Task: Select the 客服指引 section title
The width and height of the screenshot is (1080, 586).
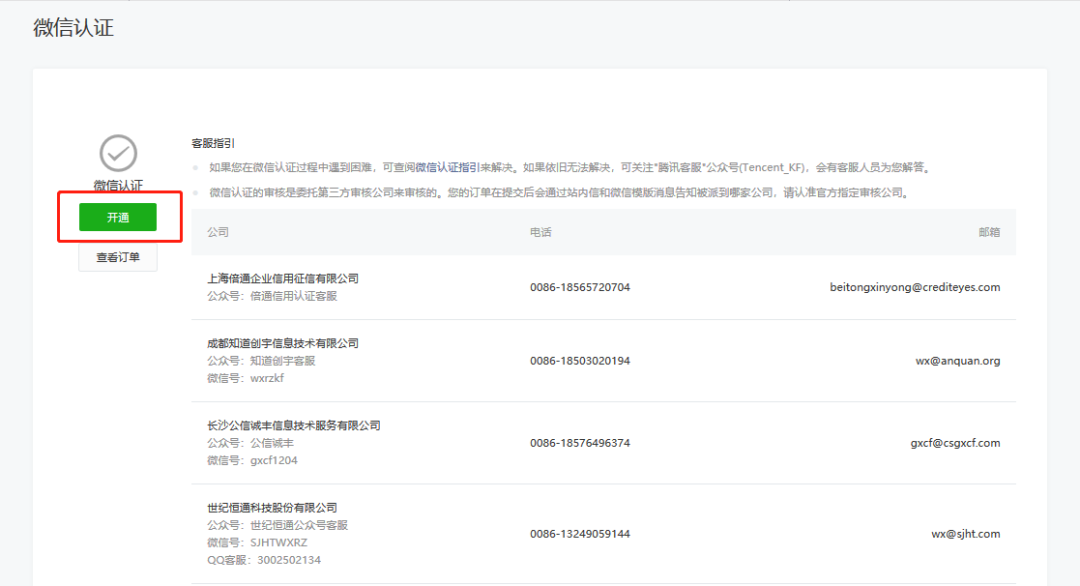Action: (x=213, y=143)
